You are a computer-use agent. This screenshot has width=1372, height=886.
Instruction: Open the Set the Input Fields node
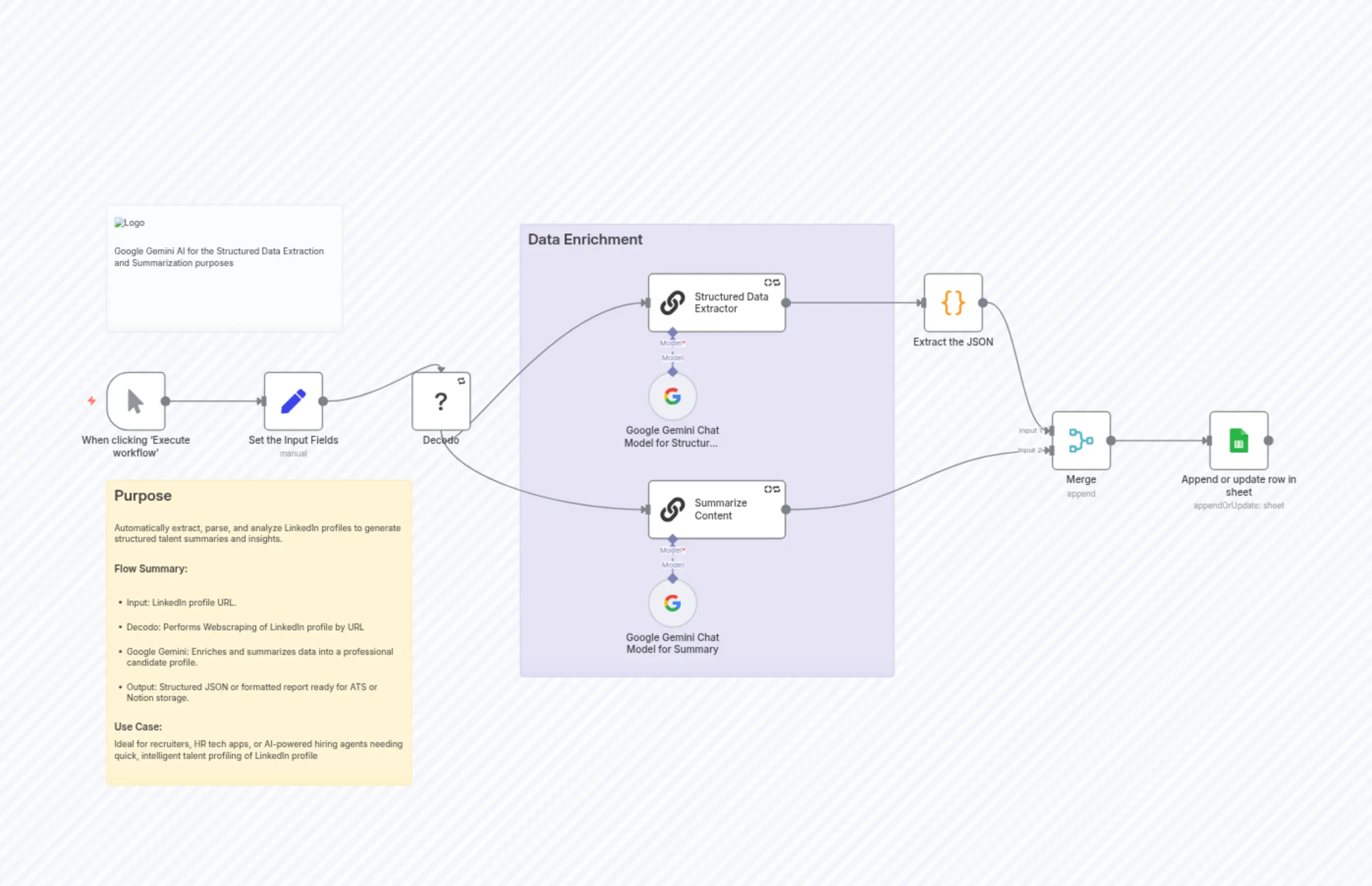click(x=293, y=401)
